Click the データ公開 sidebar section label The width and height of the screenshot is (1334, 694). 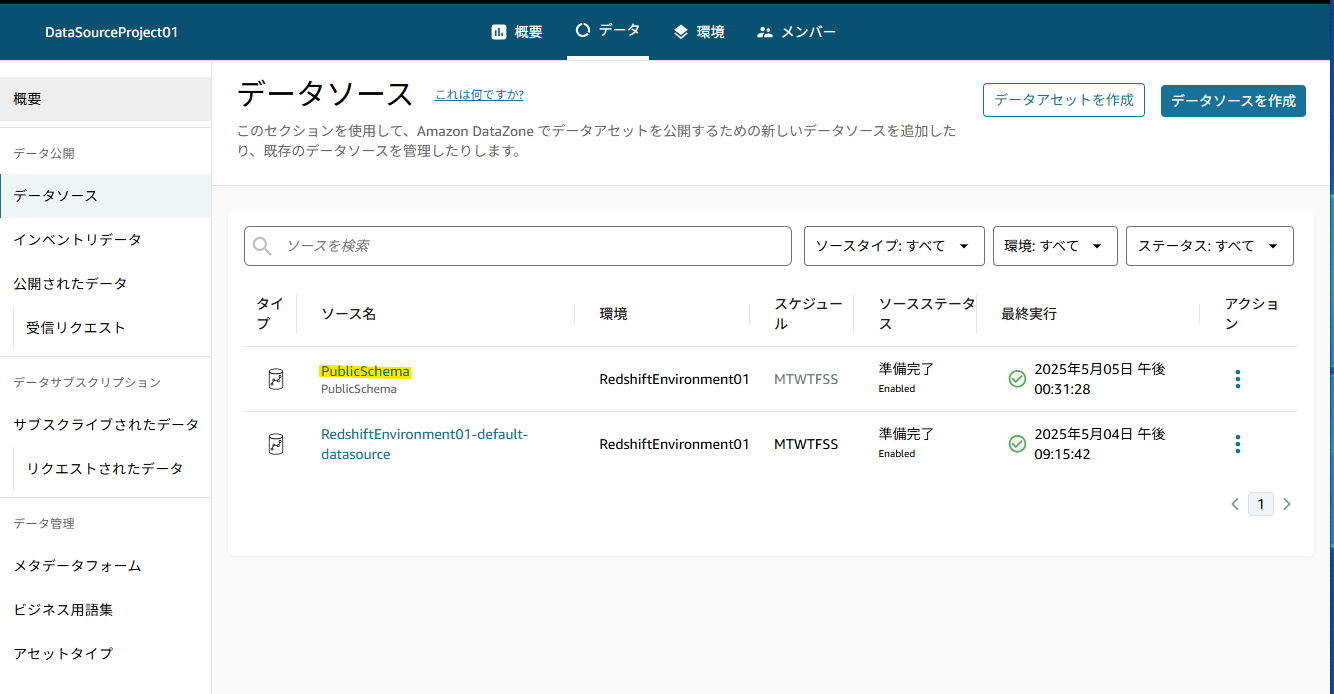(44, 153)
